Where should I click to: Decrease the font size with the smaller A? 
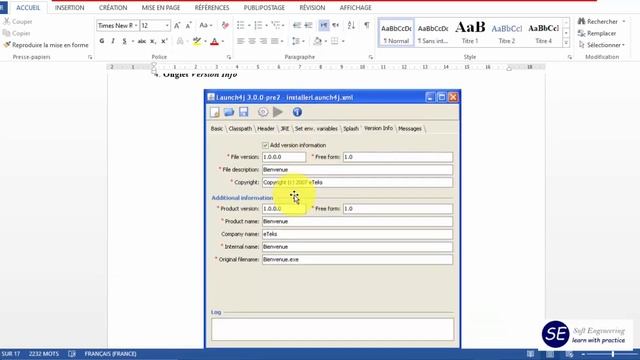pos(189,25)
